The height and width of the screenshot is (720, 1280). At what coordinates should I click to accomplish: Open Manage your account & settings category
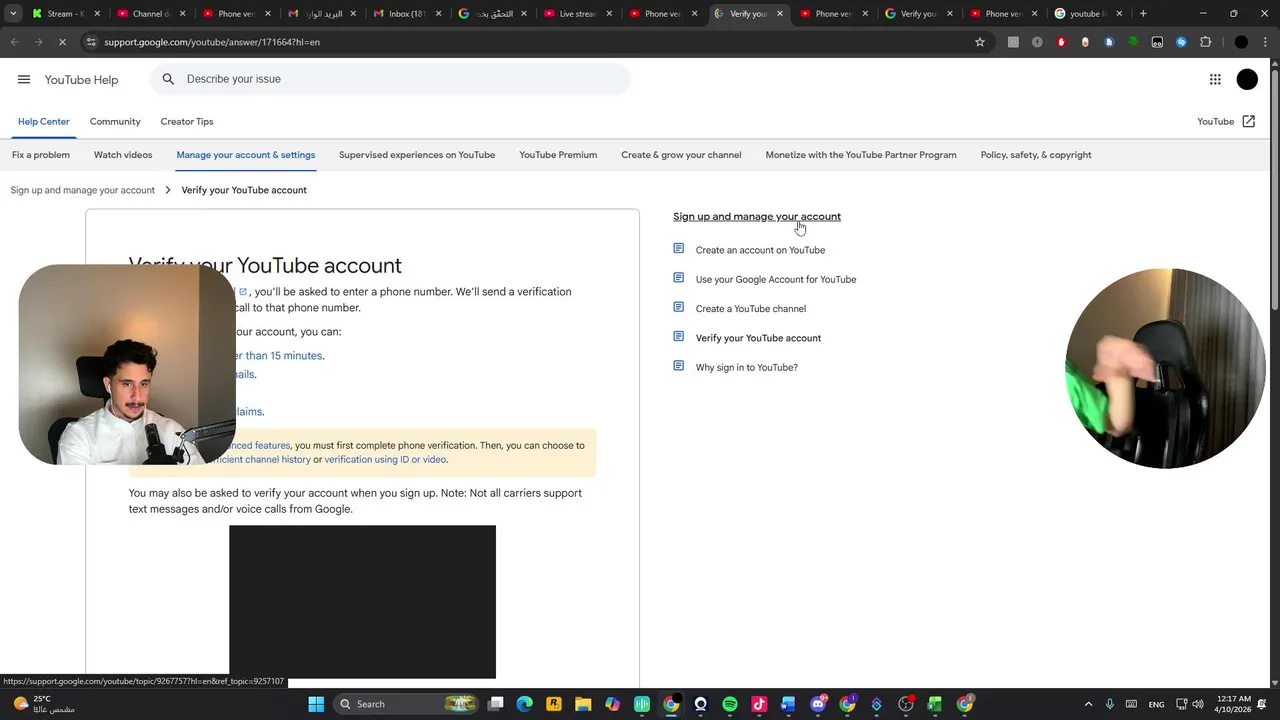coord(246,155)
